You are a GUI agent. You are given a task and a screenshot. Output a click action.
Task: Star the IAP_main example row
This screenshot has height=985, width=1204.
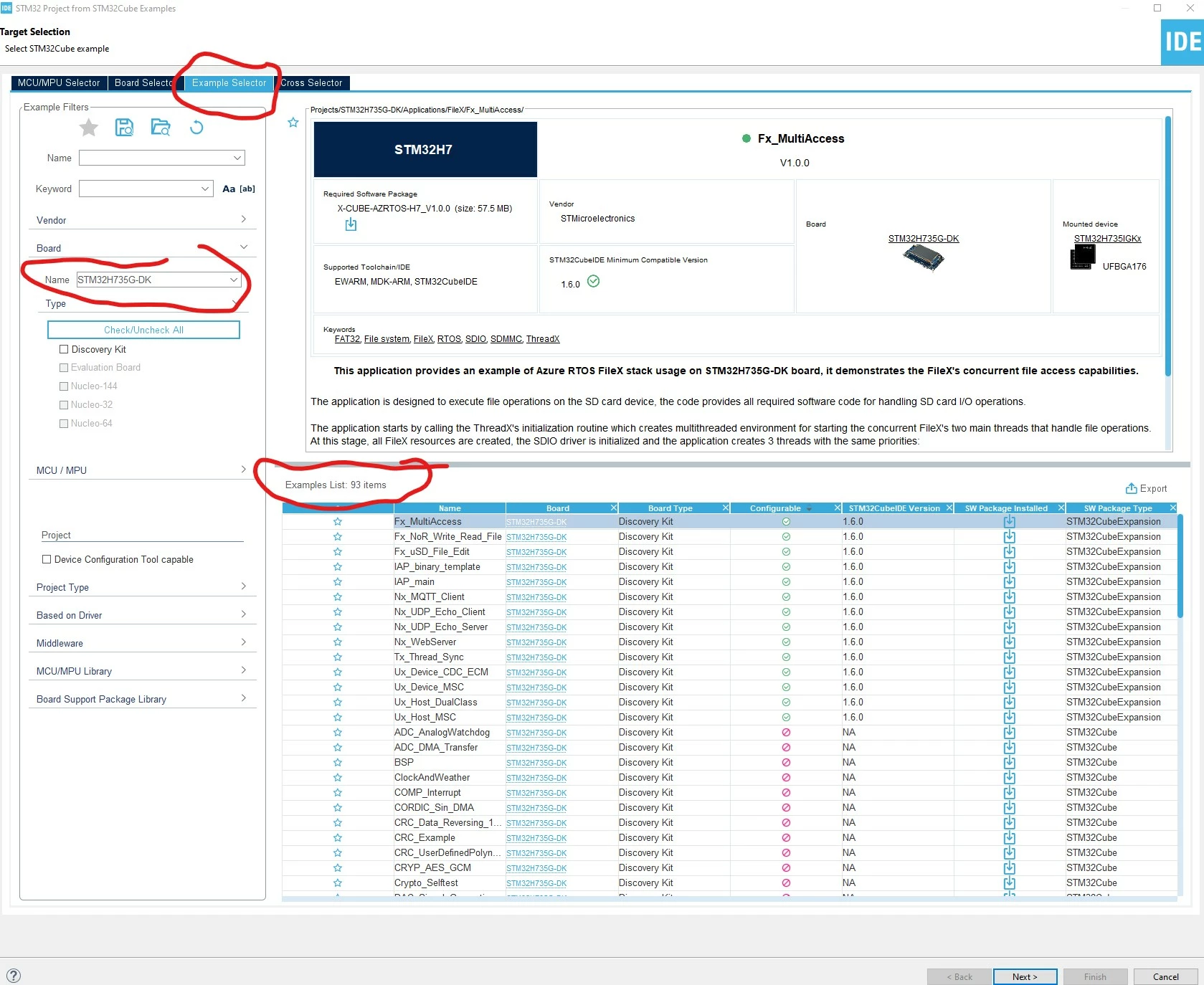pos(338,582)
